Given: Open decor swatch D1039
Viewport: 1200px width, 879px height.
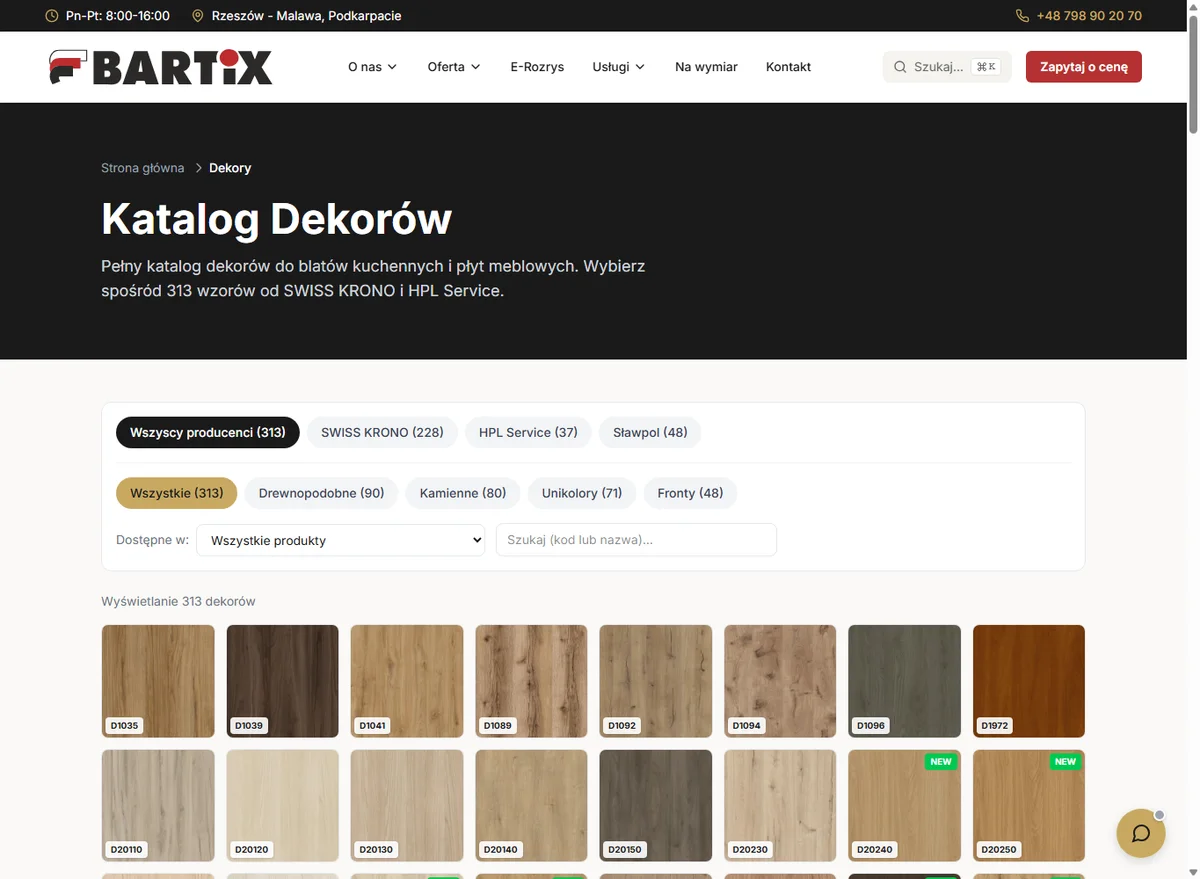Looking at the screenshot, I should tap(283, 681).
